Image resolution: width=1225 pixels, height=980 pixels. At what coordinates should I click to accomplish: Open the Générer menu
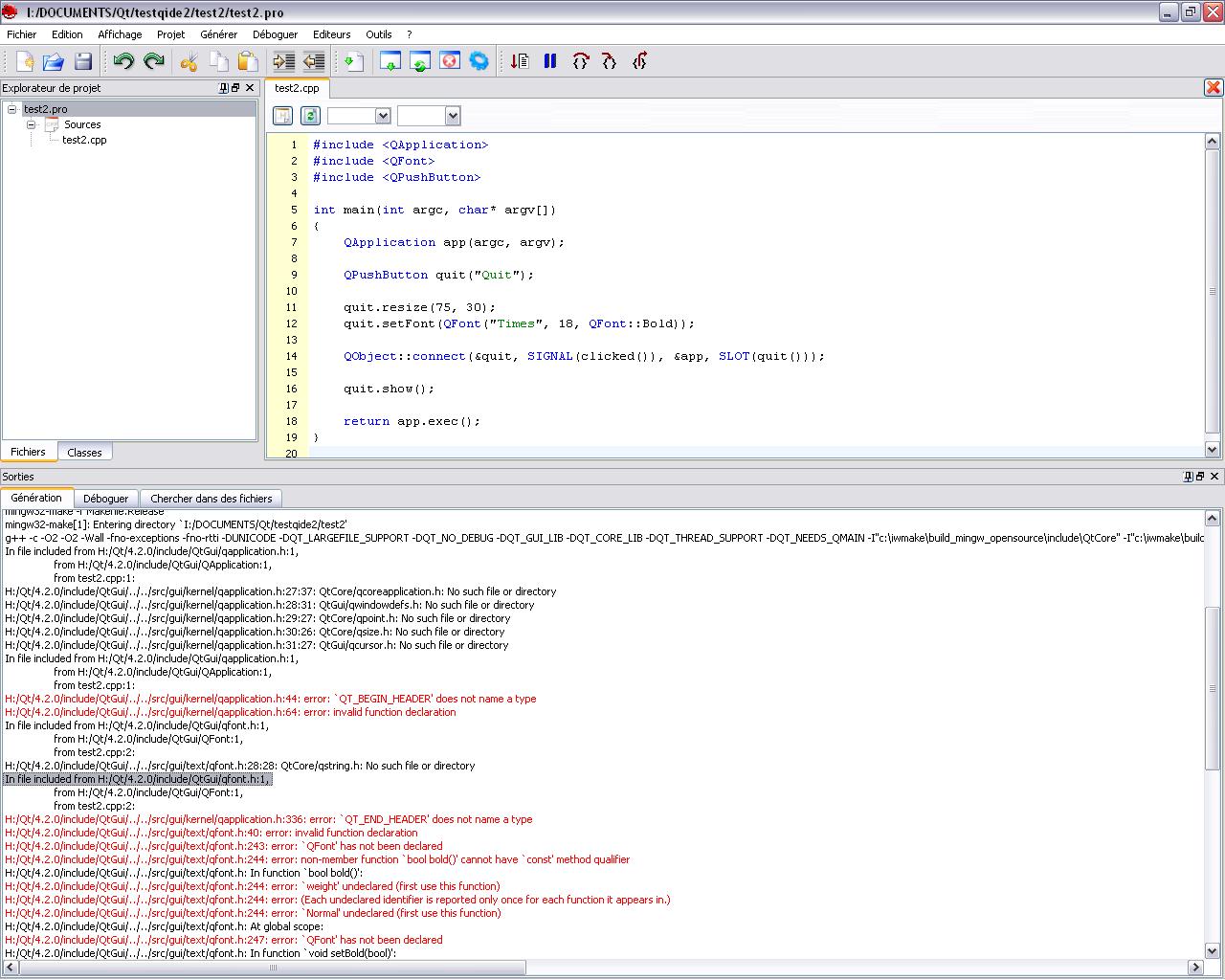point(218,34)
